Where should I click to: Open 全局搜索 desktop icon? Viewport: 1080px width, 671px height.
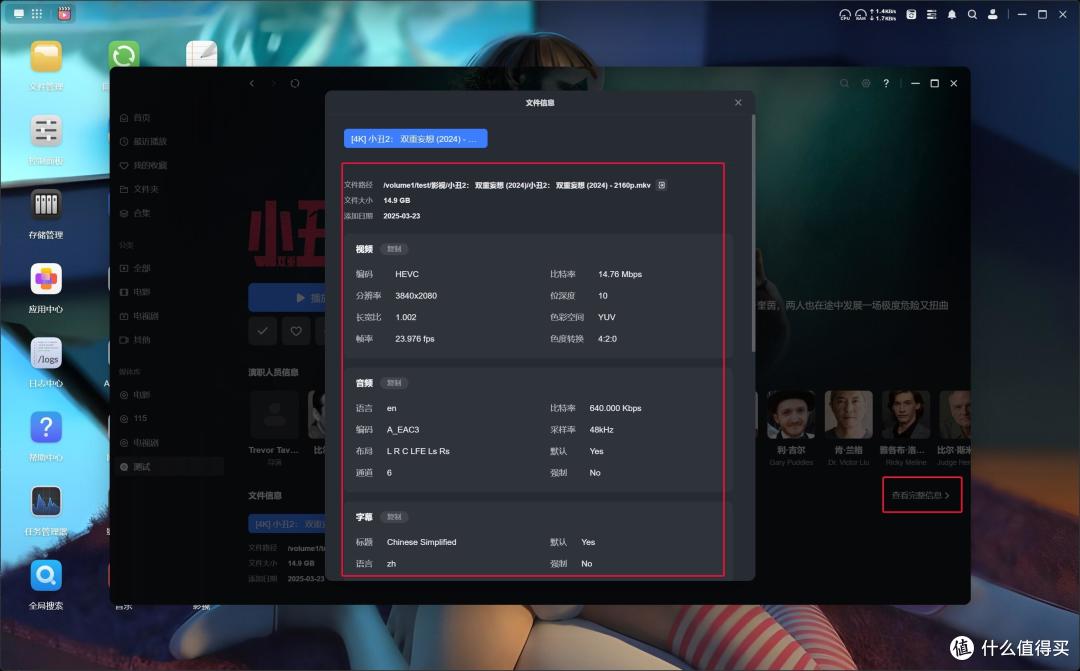(x=46, y=576)
